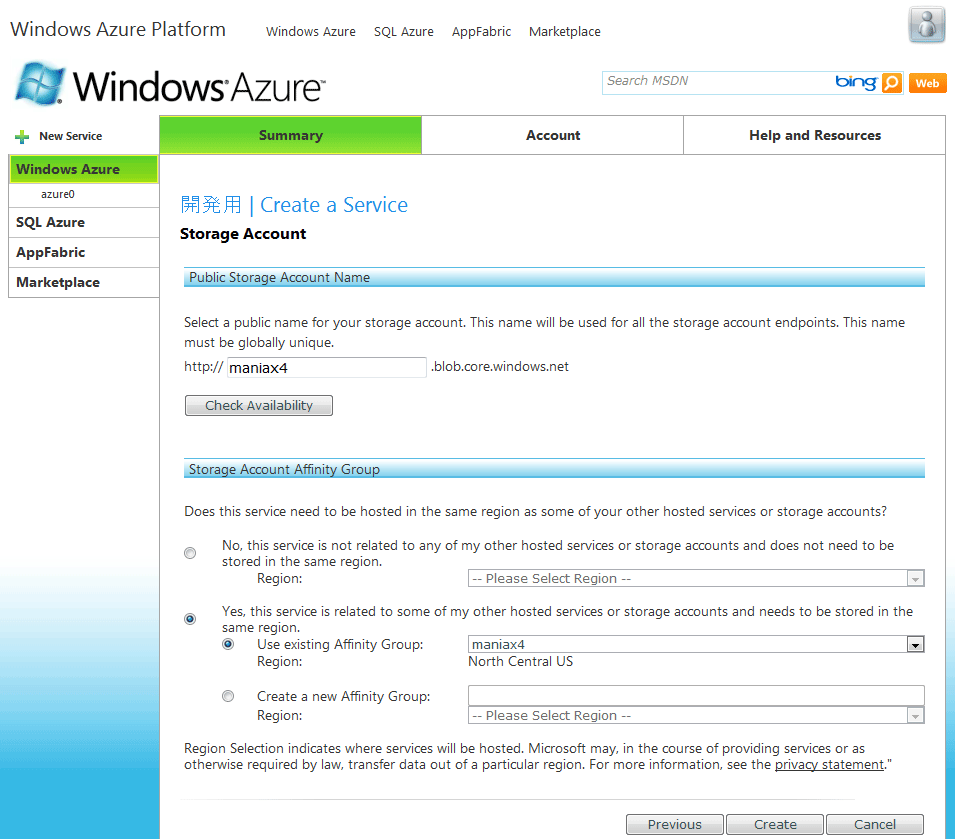Click the Windows Azure Platform title
This screenshot has width=955, height=839.
tap(118, 29)
